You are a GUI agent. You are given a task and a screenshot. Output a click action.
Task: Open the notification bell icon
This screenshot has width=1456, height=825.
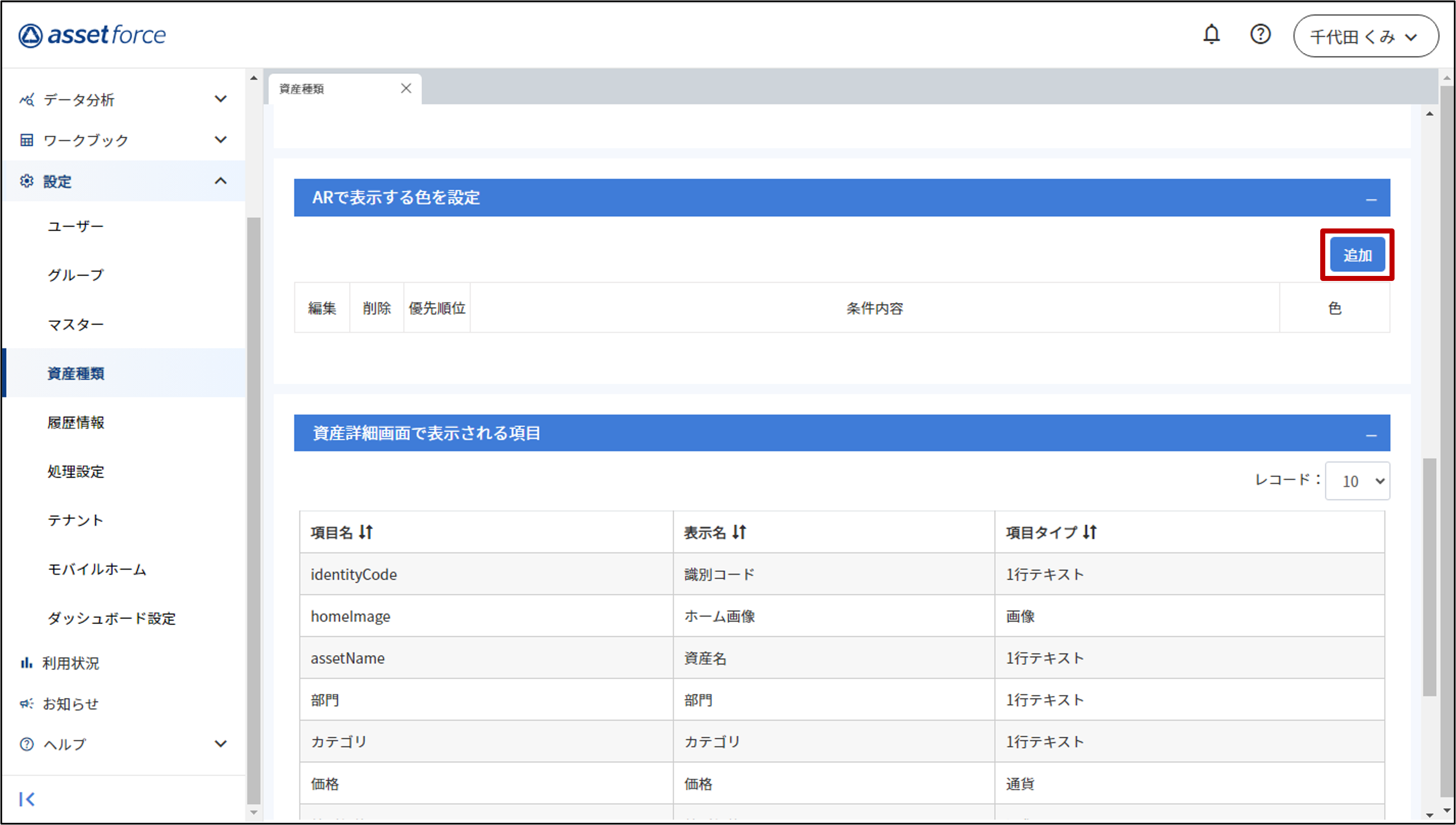coord(1211,35)
